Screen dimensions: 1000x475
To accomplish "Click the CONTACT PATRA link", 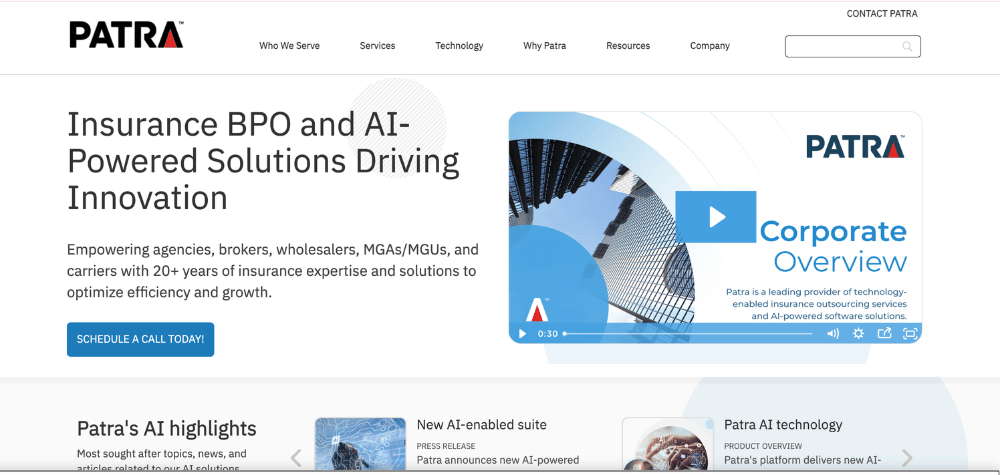I will point(882,13).
